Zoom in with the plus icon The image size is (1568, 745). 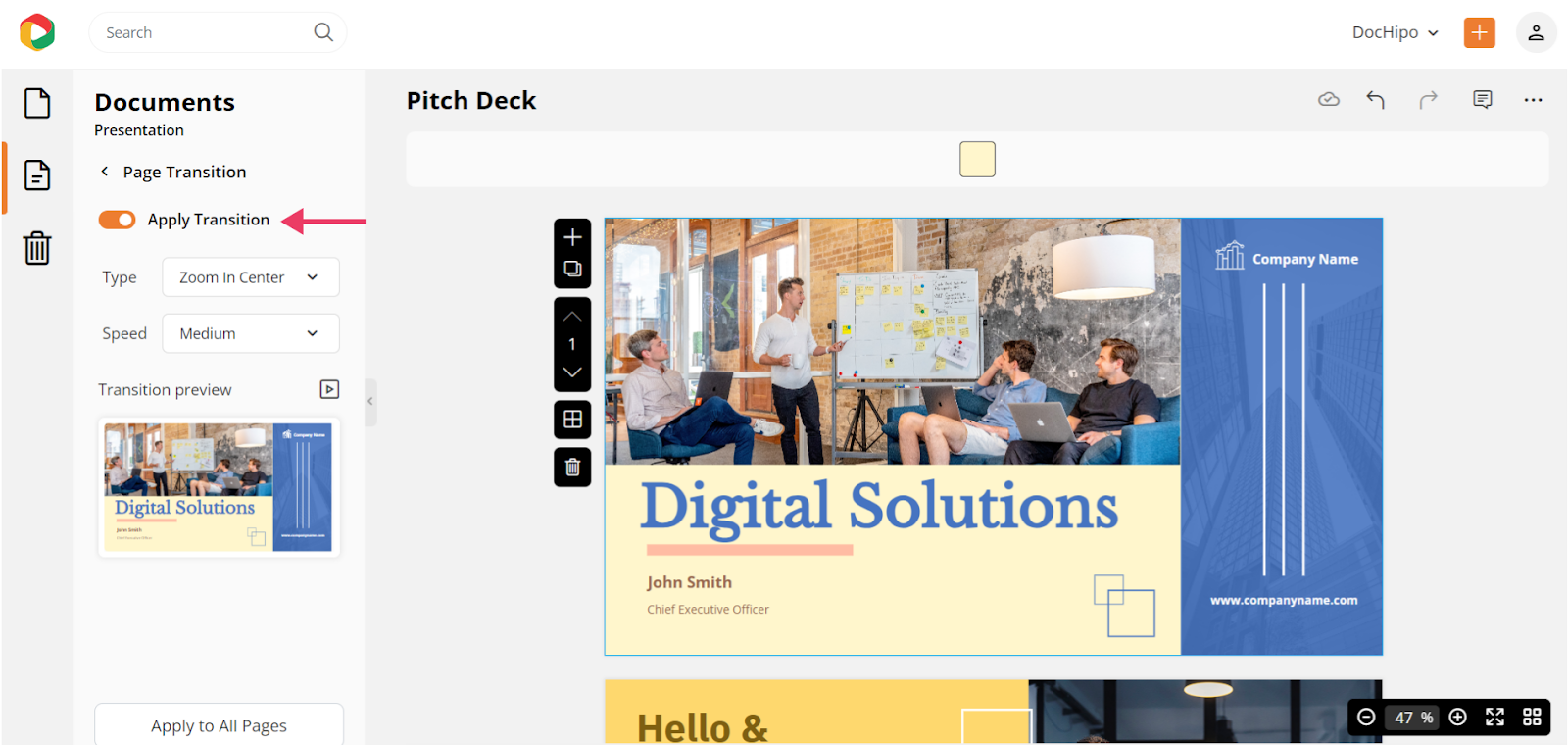click(1458, 718)
